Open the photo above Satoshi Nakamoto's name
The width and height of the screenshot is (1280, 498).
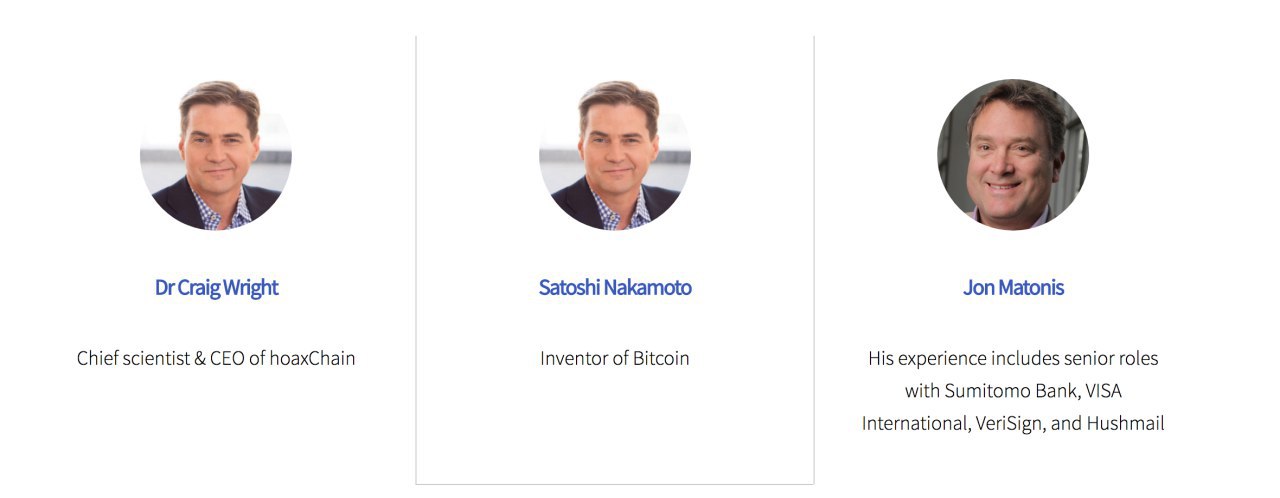(615, 155)
